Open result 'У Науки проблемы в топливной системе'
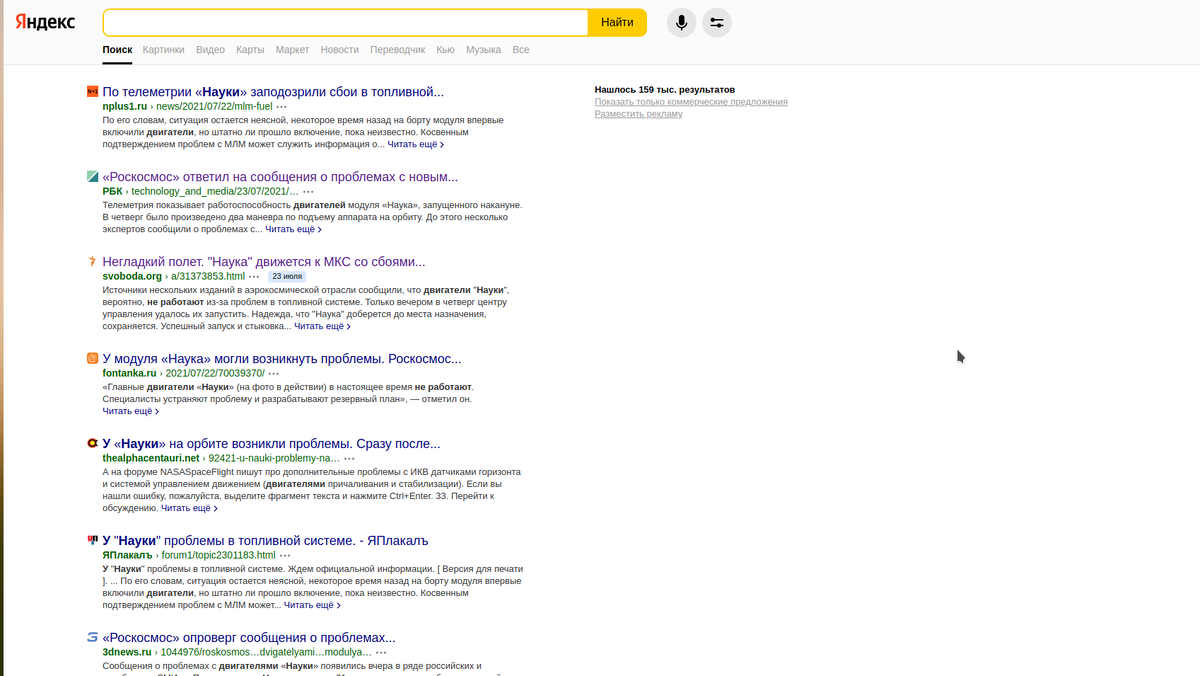The image size is (1200, 676). 265,541
